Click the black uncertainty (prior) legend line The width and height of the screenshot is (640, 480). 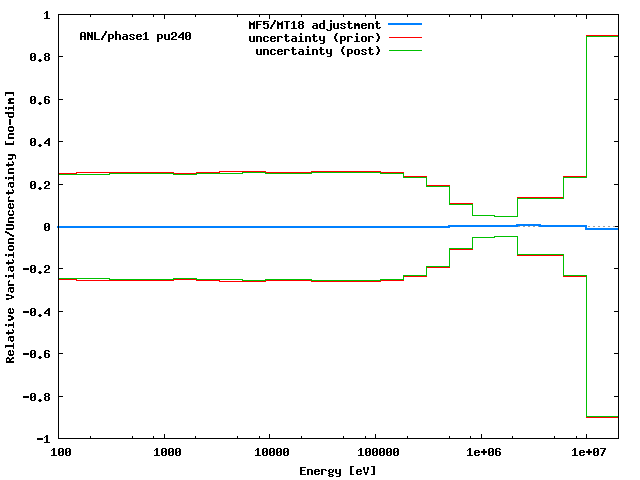(404, 37)
